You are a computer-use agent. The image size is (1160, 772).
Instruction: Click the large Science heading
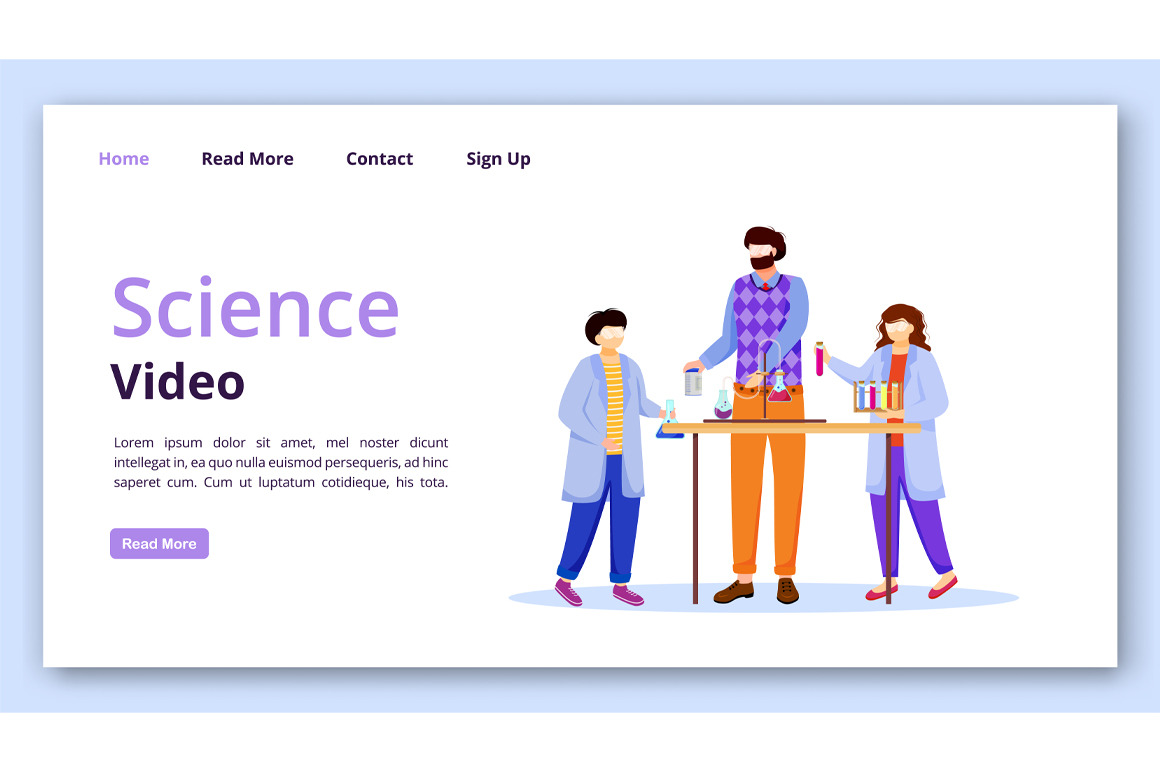click(255, 308)
